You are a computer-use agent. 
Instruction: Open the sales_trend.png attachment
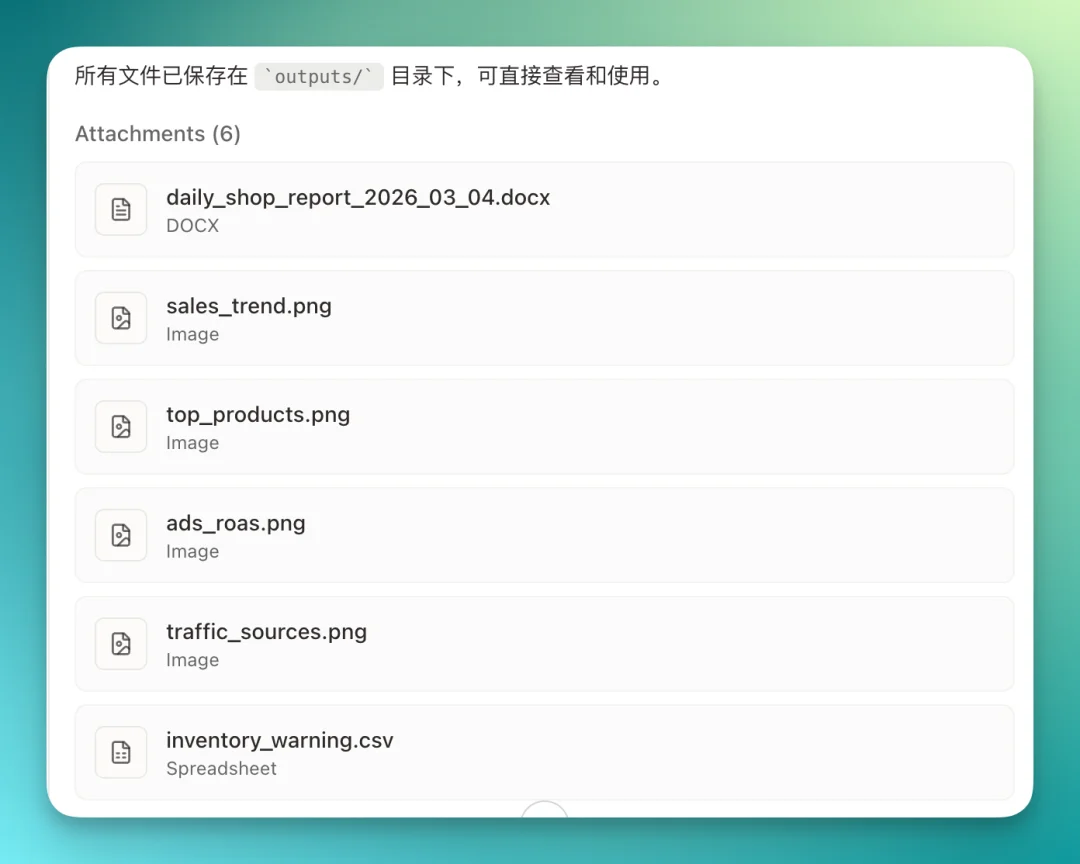click(x=545, y=318)
